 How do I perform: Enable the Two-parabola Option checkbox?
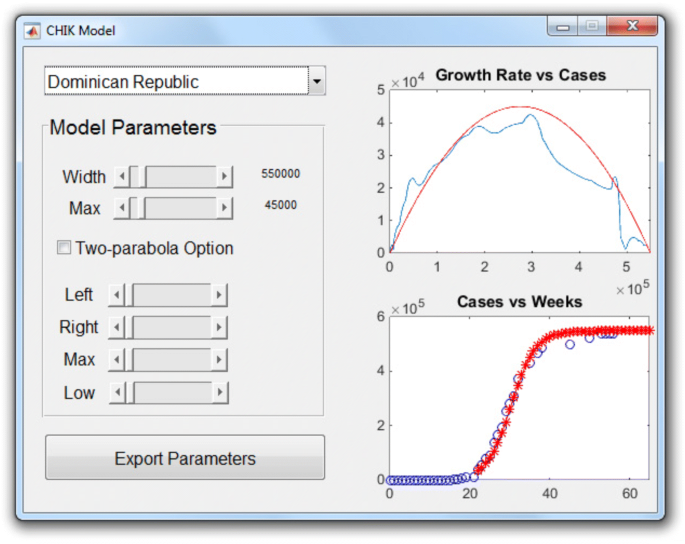[x=64, y=247]
